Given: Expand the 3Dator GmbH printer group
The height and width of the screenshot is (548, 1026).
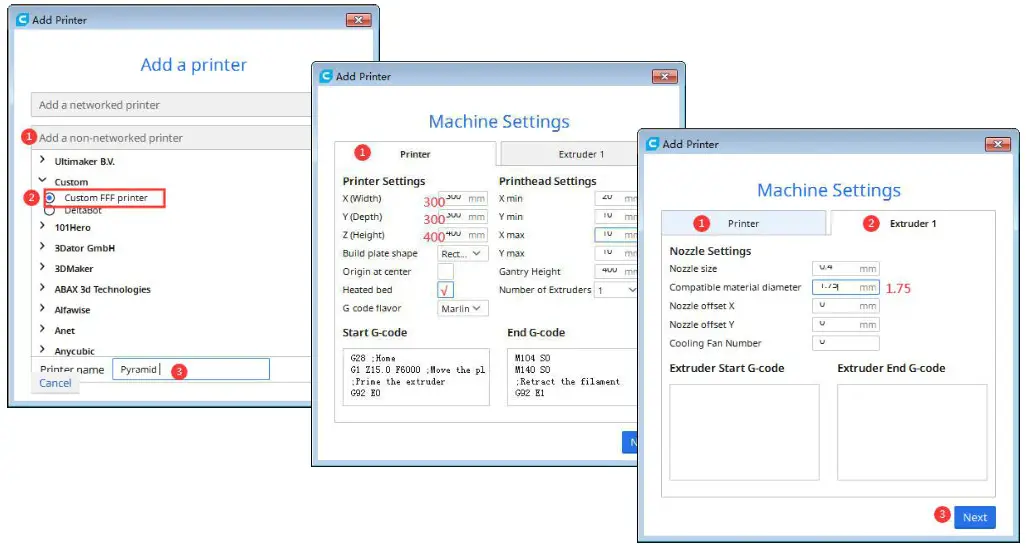Looking at the screenshot, I should (x=43, y=247).
